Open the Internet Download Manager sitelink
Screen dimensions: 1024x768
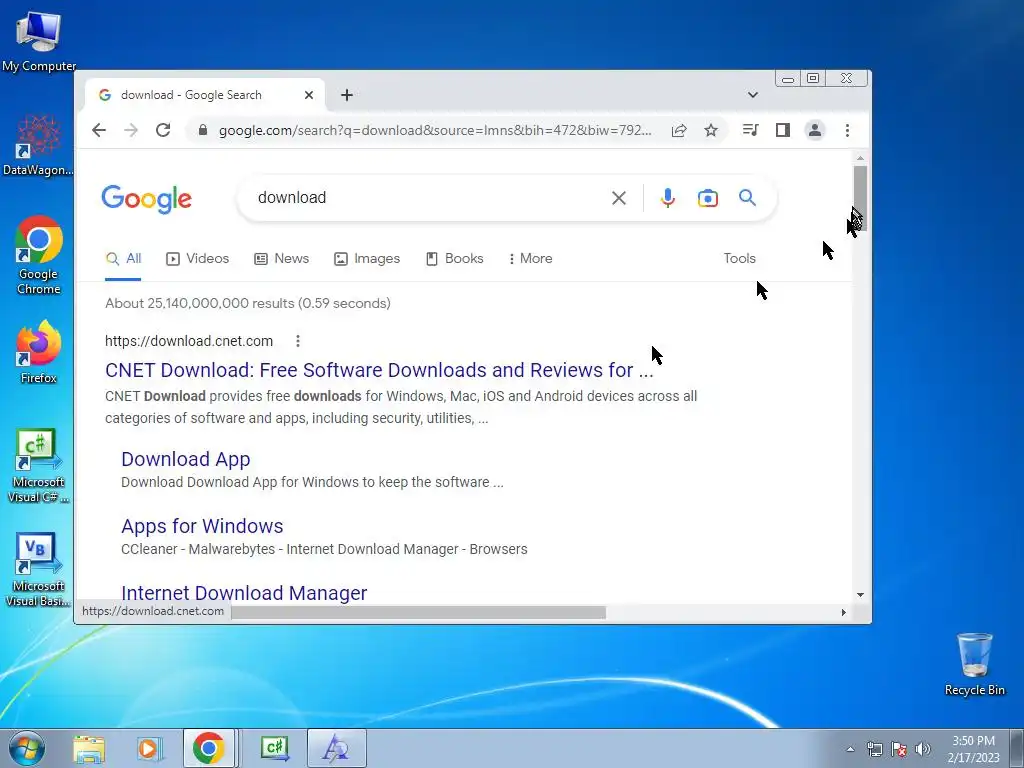point(244,592)
